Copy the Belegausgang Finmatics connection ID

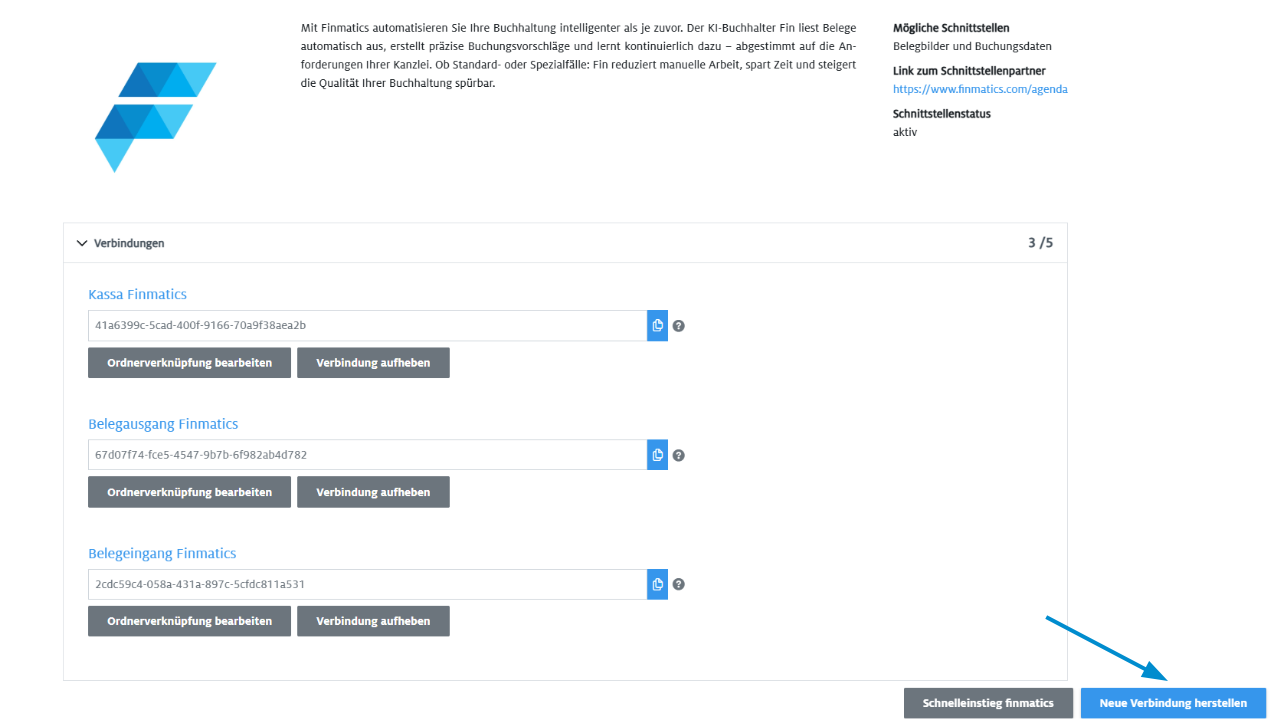(657, 455)
